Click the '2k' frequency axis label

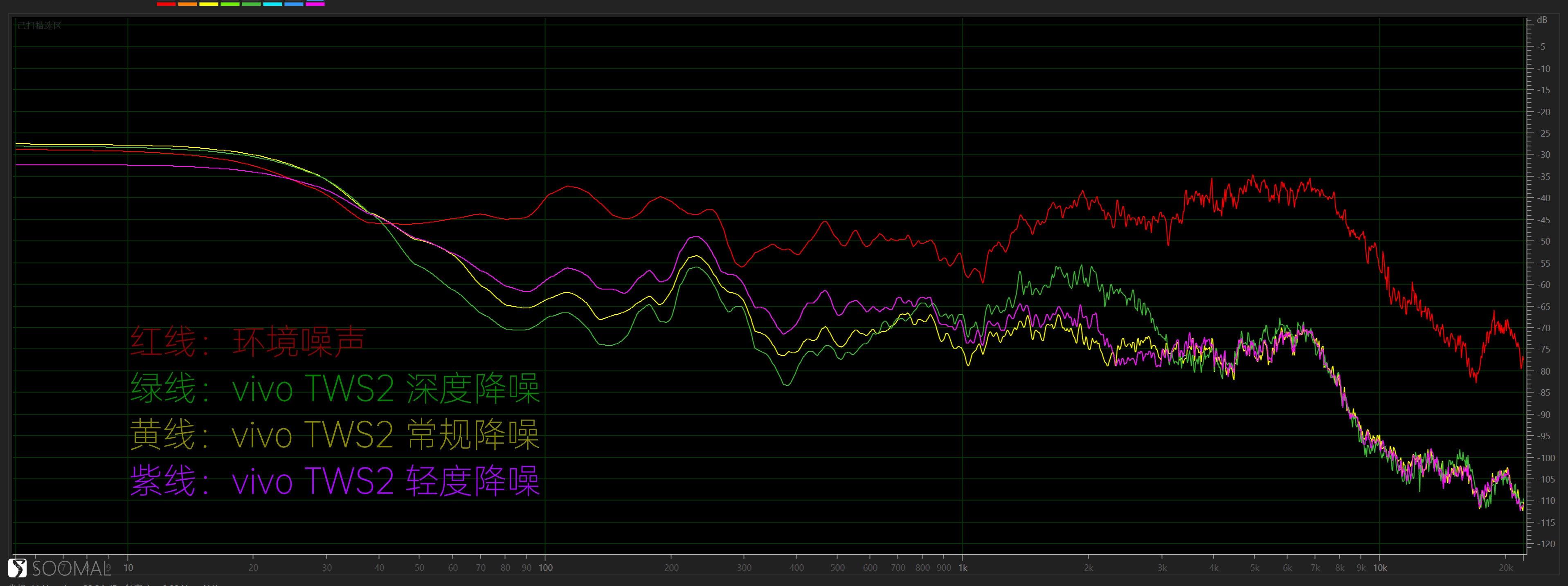click(1088, 568)
